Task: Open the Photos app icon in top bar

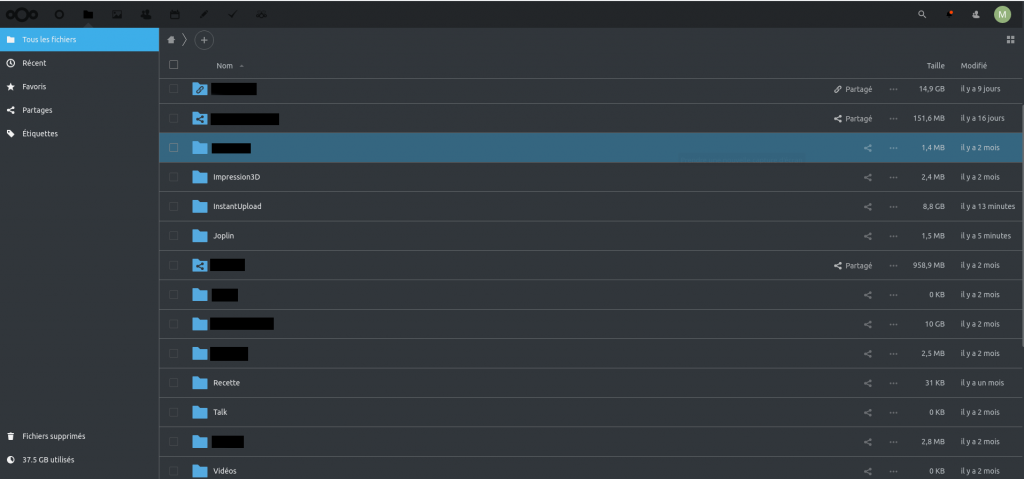Action: (117, 14)
